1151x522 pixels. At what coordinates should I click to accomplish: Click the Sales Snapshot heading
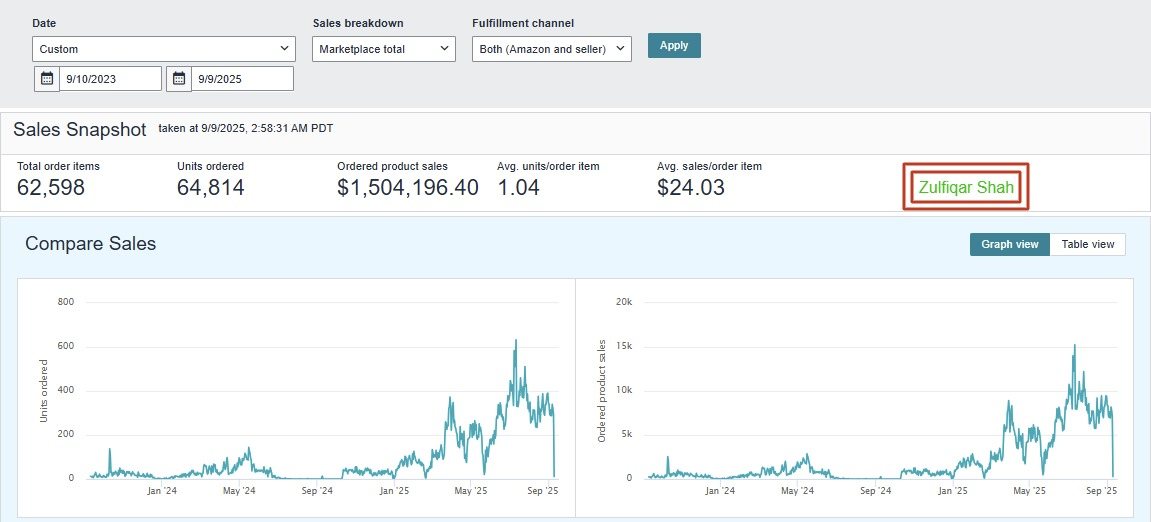point(79,129)
